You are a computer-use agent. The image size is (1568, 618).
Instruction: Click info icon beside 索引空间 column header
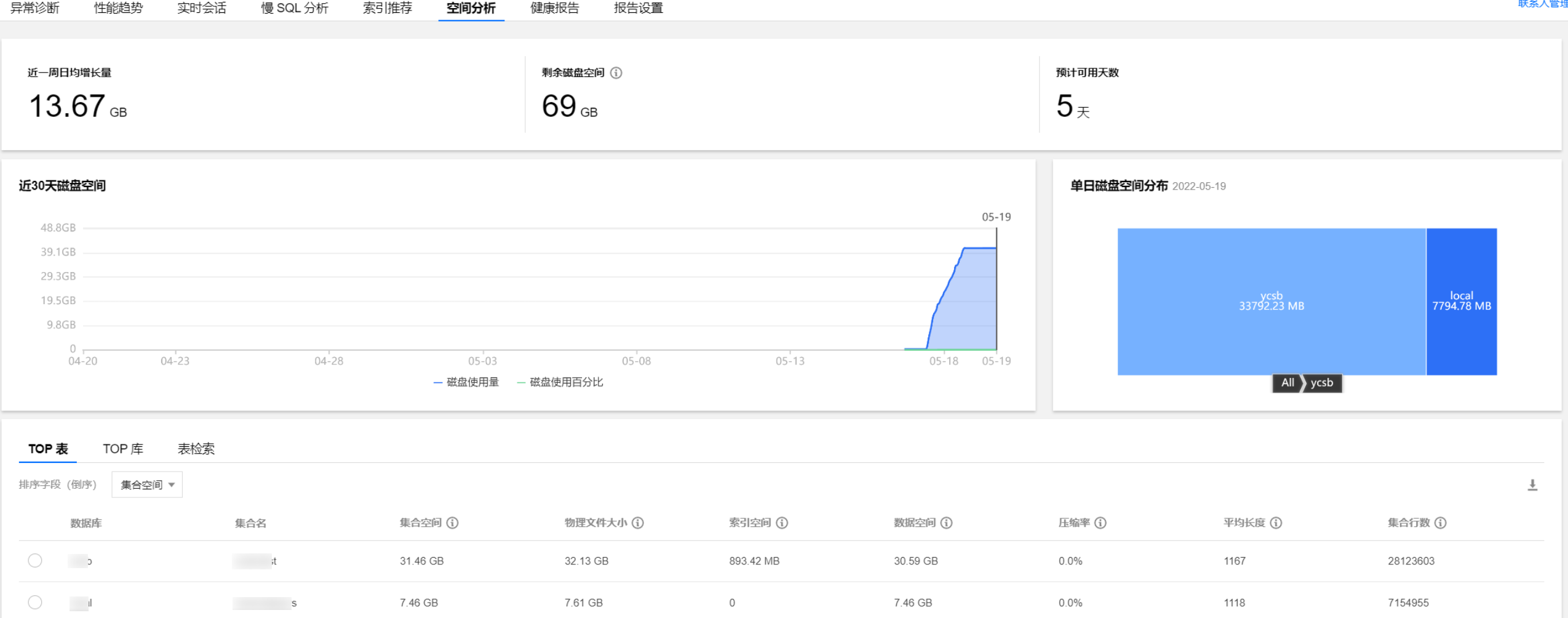click(782, 523)
